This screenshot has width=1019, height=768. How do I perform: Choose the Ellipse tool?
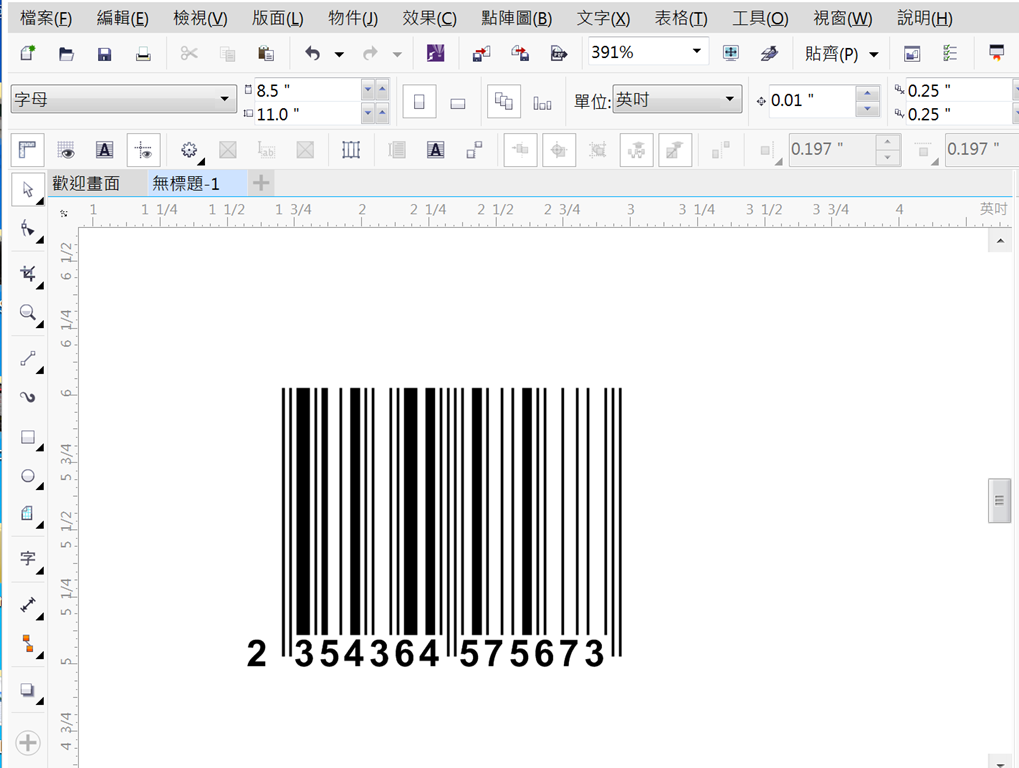(27, 476)
